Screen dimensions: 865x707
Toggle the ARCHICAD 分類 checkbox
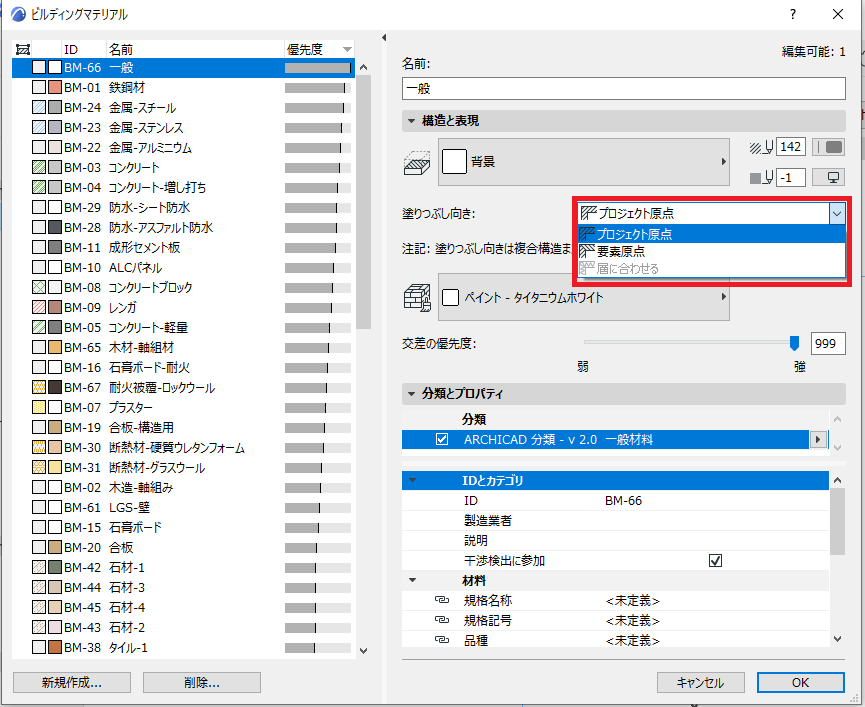tap(442, 440)
